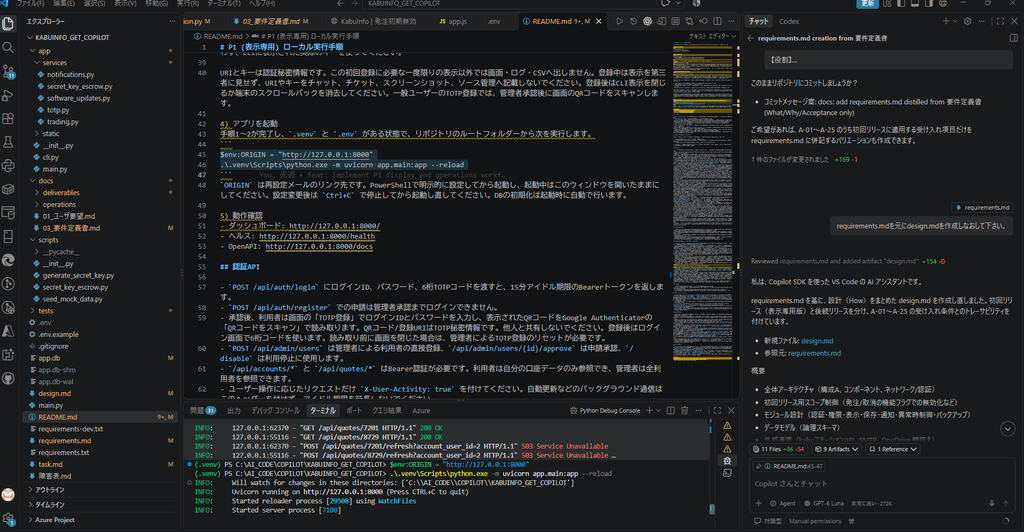Open the Search view in the activity bar
The image size is (1024, 532).
pos(8,48)
